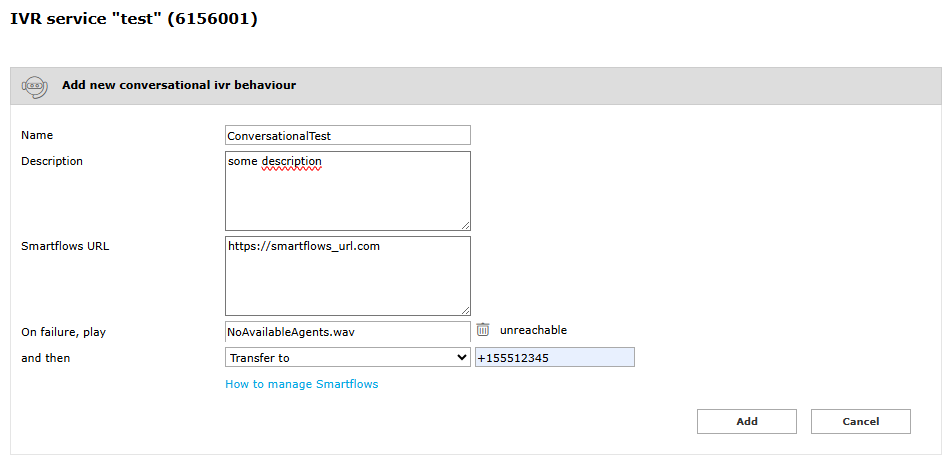
Task: Click the 'and then' label
Action: point(46,357)
